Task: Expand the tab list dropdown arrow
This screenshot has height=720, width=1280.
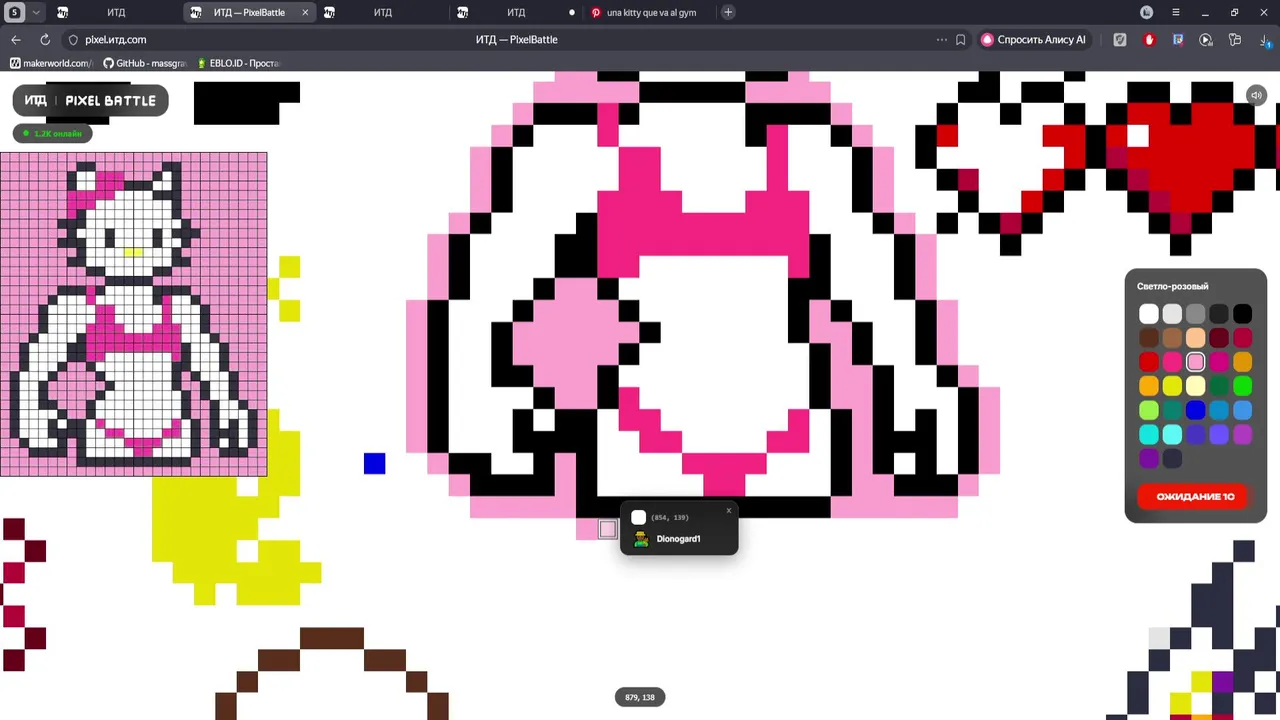Action: click(36, 12)
